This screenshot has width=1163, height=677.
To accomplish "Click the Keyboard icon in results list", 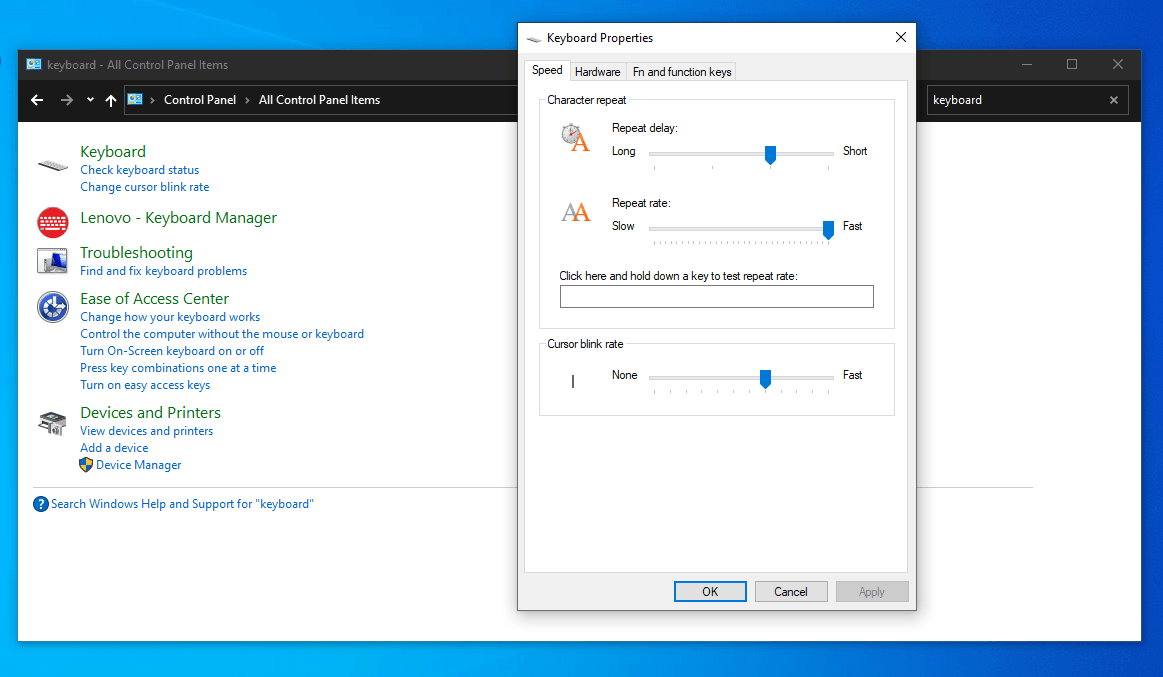I will coord(52,165).
